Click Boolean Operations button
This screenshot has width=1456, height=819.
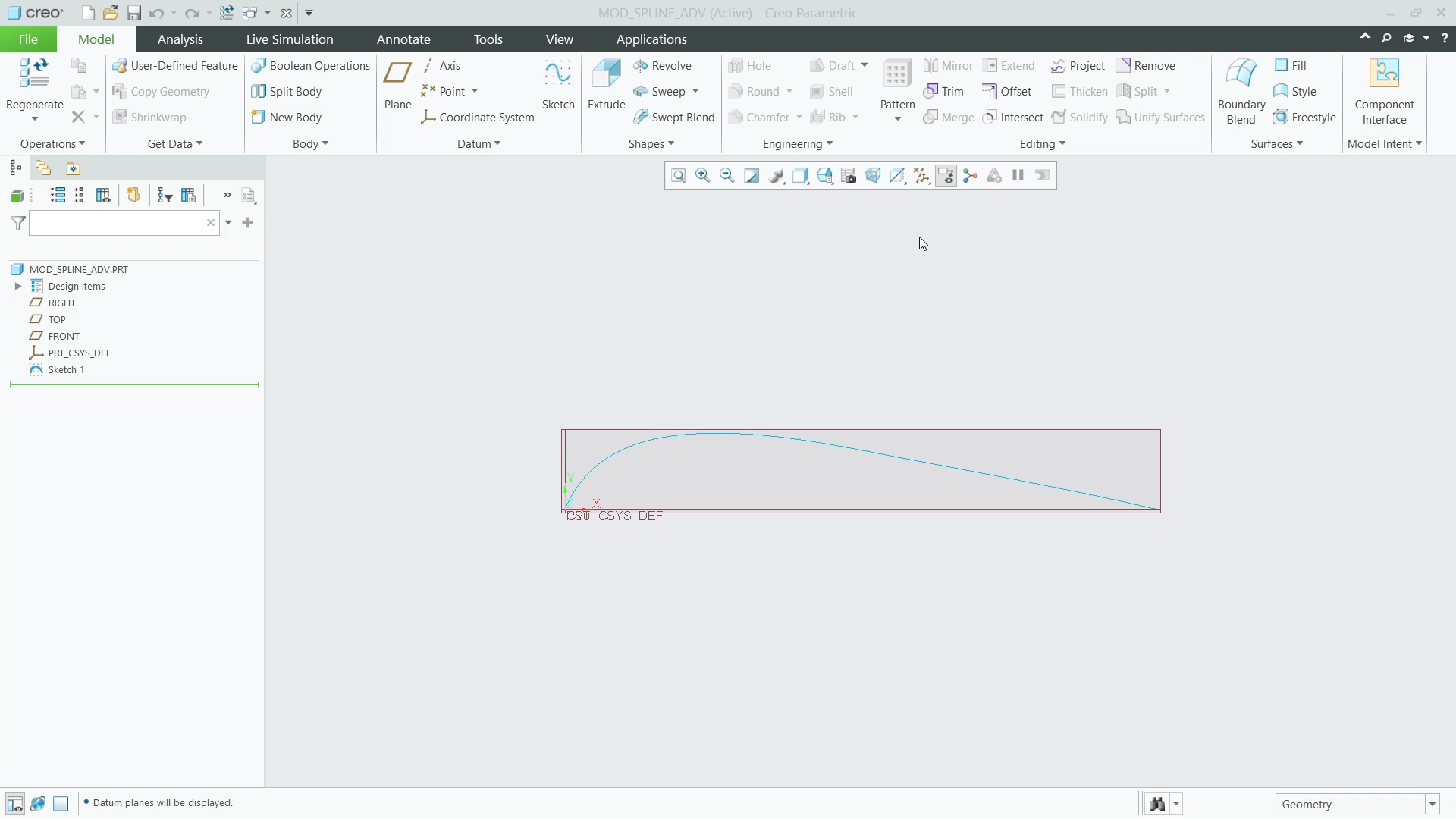click(x=310, y=66)
